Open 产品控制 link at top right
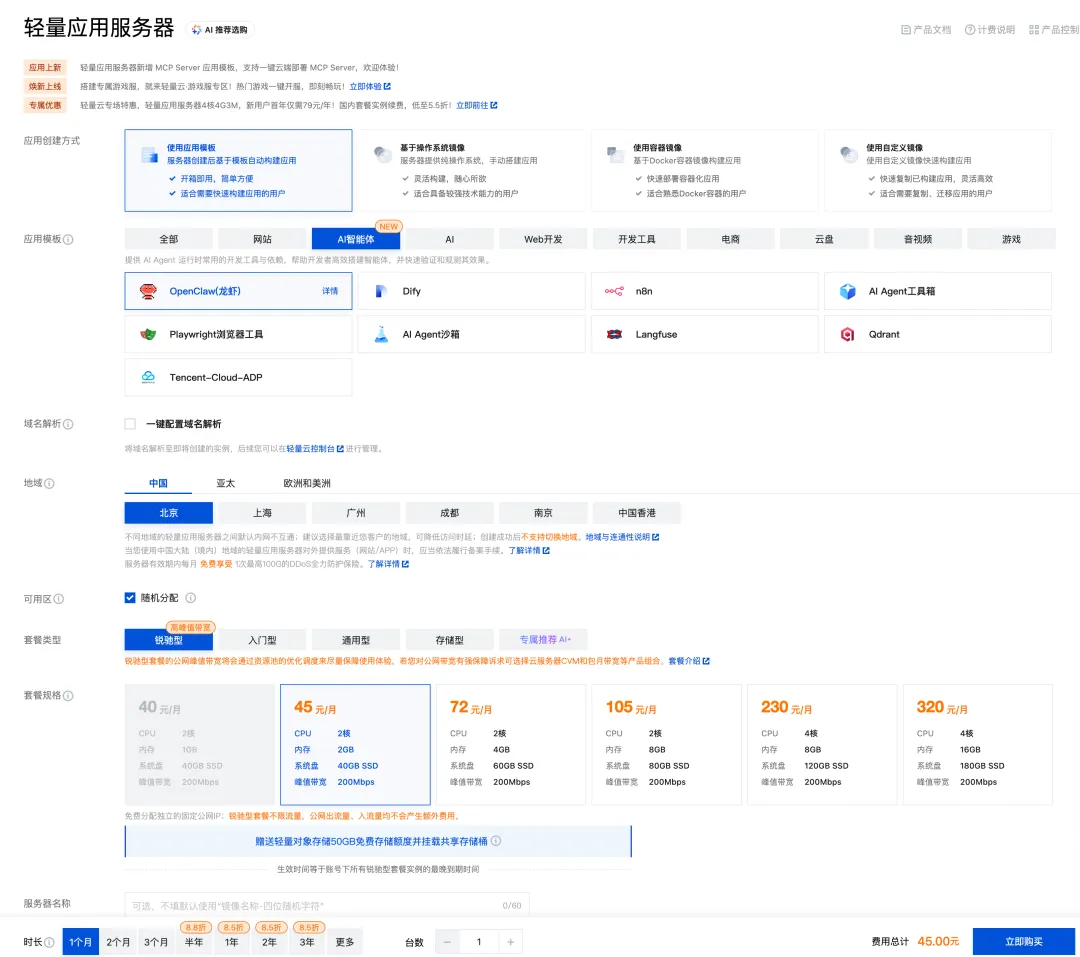Viewport: 1080px width, 957px height. pos(1055,30)
